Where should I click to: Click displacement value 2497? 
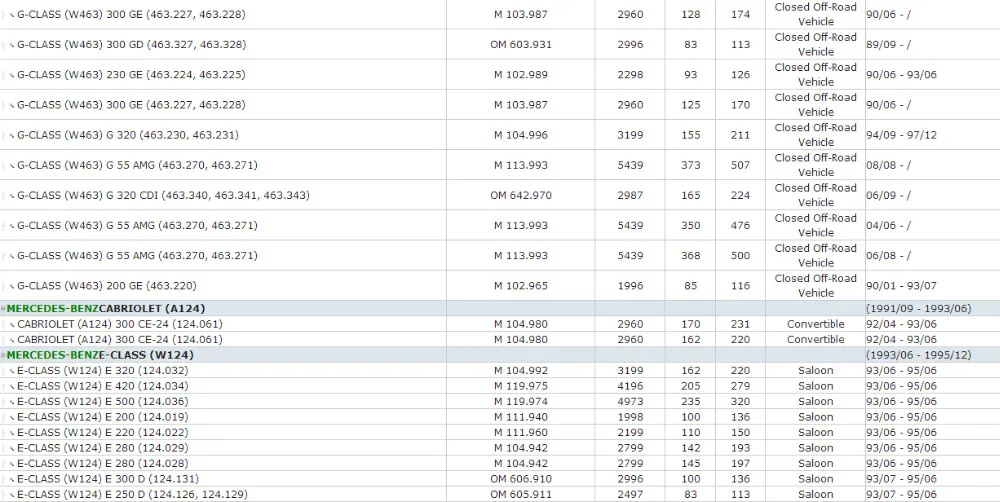click(x=630, y=494)
